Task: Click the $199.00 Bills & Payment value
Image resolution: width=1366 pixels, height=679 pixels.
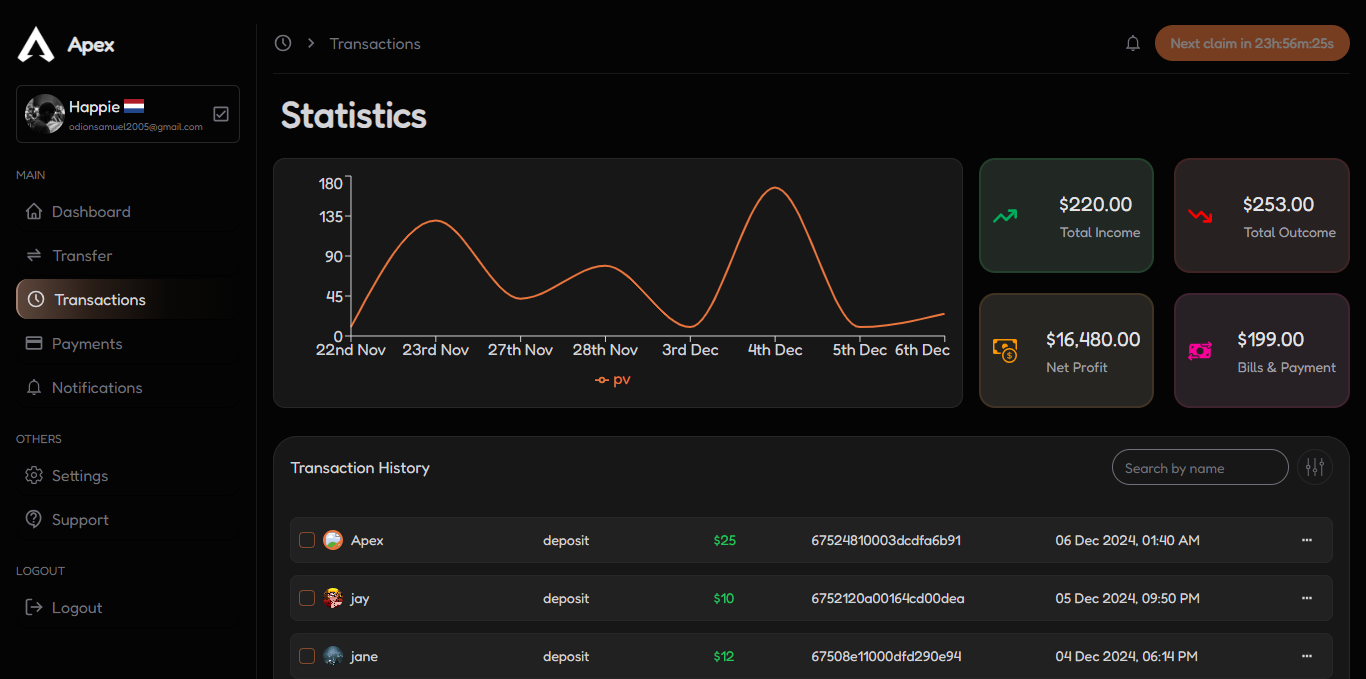Action: click(x=1271, y=339)
